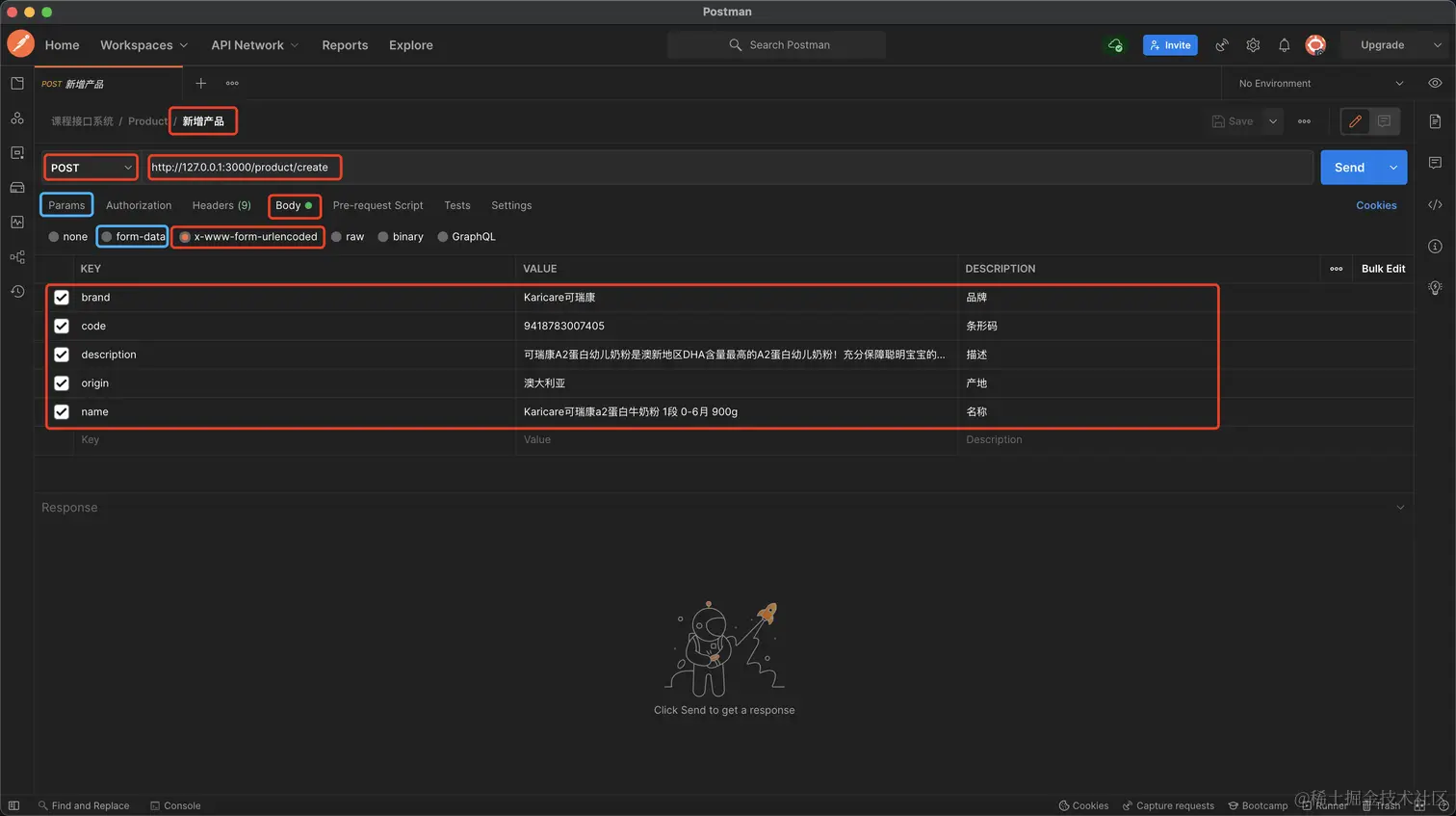Click the blue Send button
This screenshot has width=1456, height=816.
[1349, 168]
